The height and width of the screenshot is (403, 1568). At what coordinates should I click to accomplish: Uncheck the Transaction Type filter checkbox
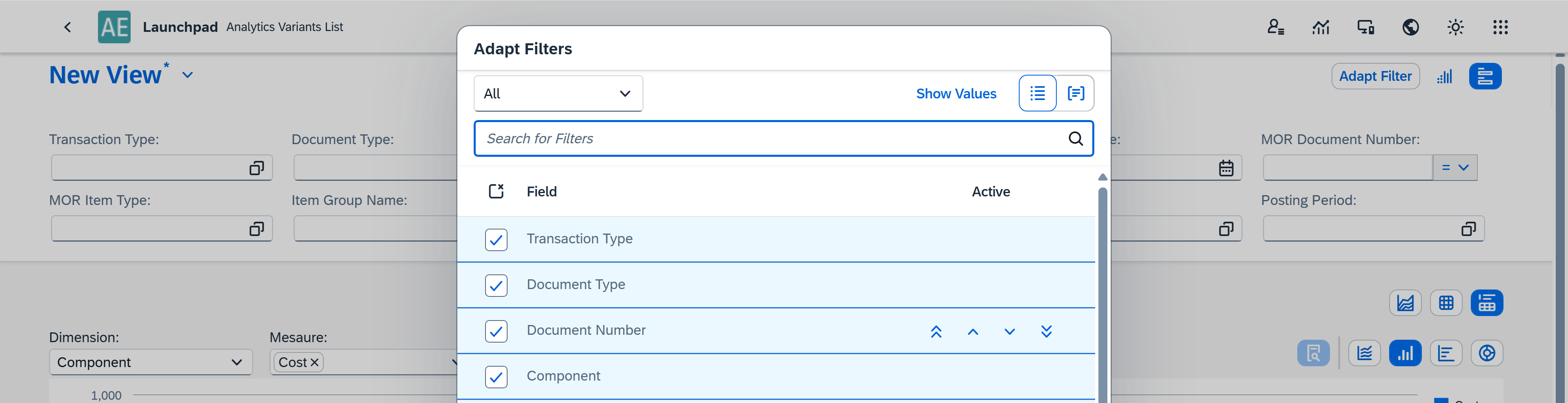pos(496,239)
